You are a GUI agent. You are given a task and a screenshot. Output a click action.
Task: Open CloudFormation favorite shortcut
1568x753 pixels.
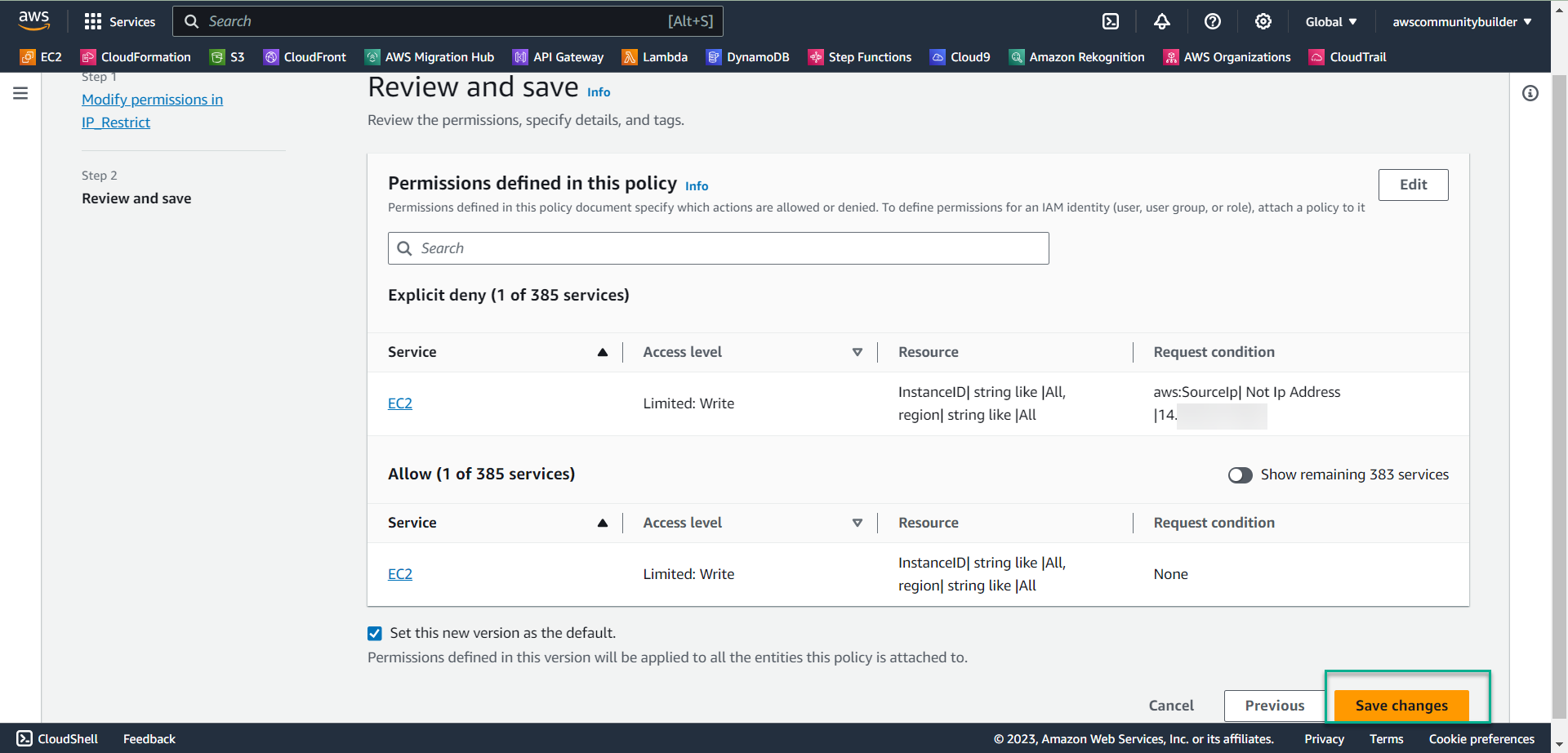[136, 57]
